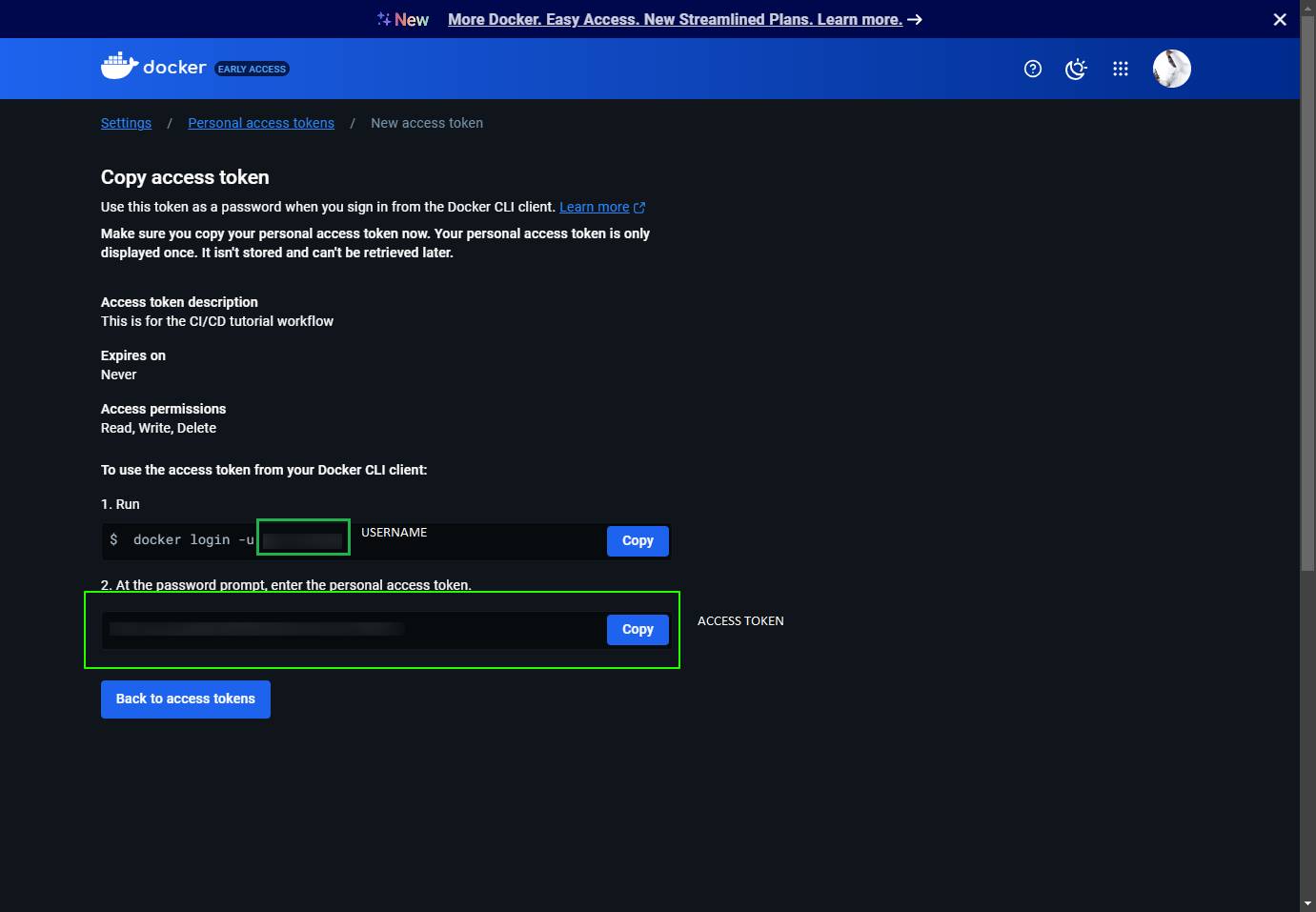
Task: Copy the personal access token
Action: pyautogui.click(x=638, y=629)
